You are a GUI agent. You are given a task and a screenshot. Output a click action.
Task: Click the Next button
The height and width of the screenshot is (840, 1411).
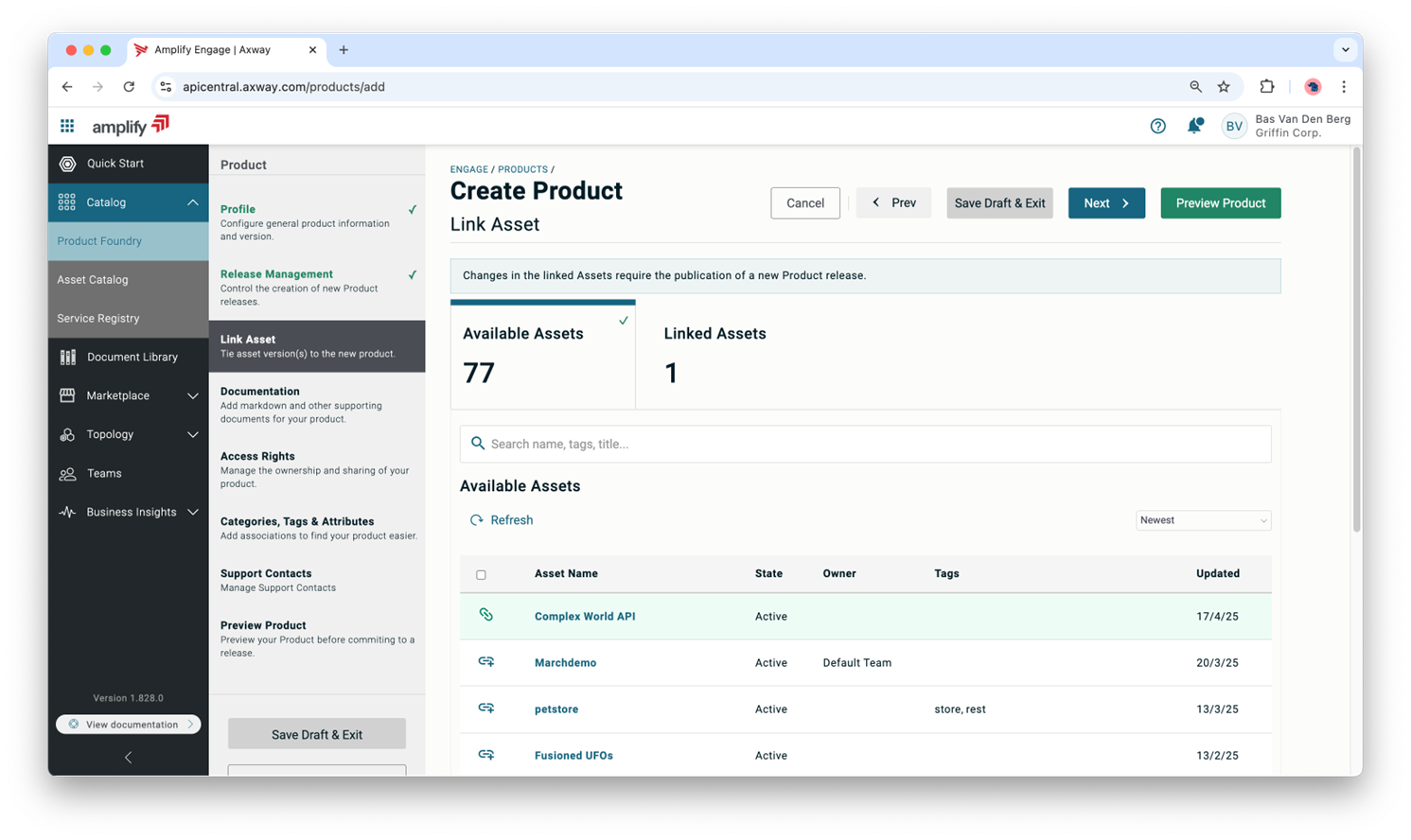[1105, 203]
